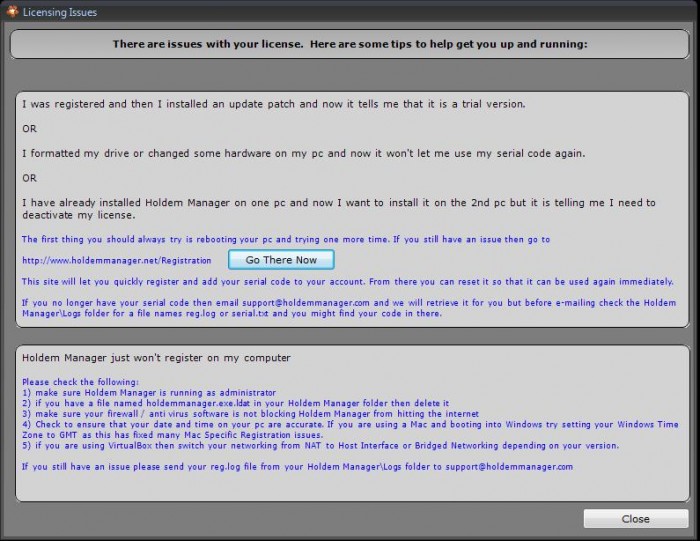Click the 'I was registered and then I installed' line
The width and height of the screenshot is (700, 541).
(x=274, y=104)
